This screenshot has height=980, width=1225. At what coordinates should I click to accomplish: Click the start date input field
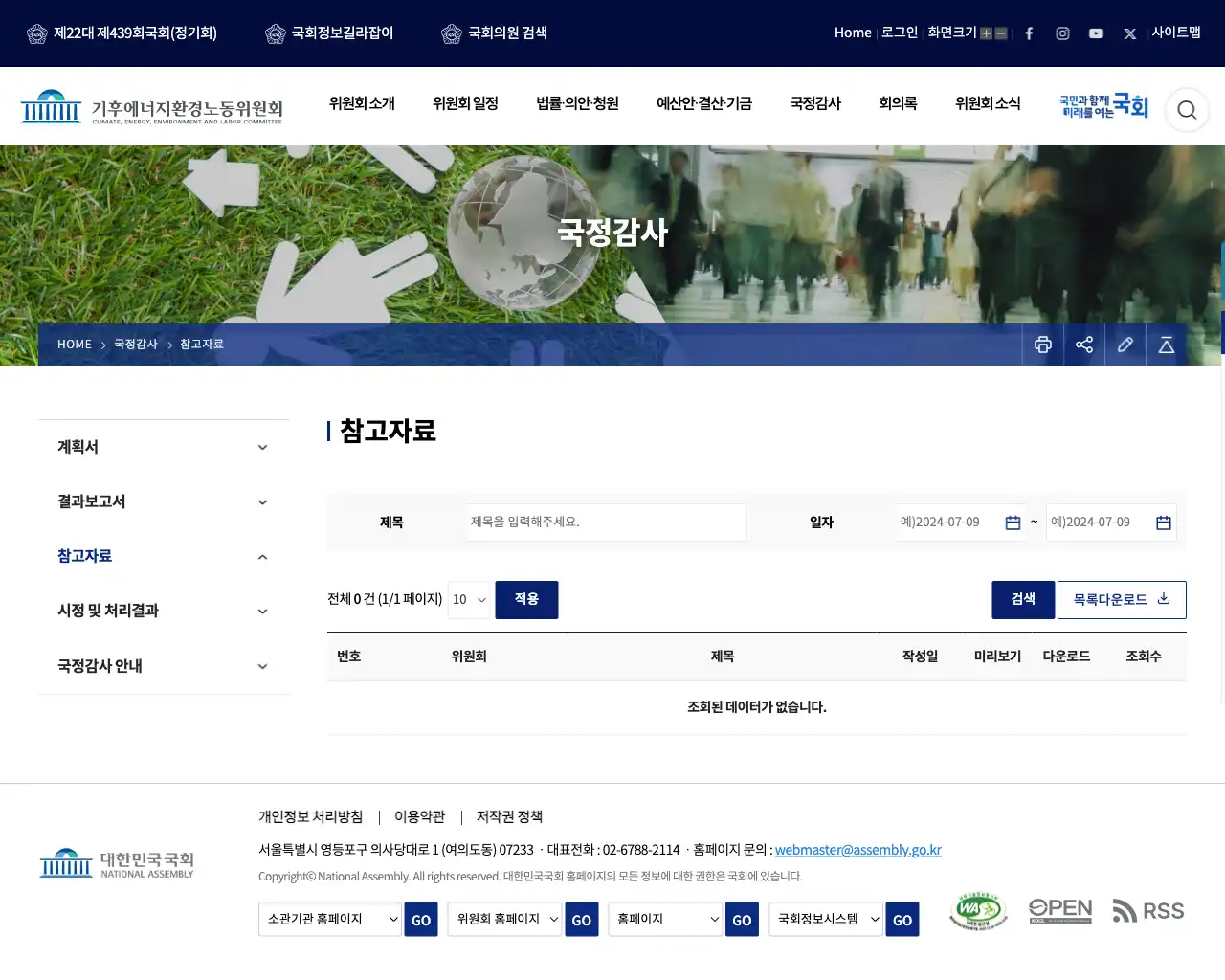(x=961, y=523)
